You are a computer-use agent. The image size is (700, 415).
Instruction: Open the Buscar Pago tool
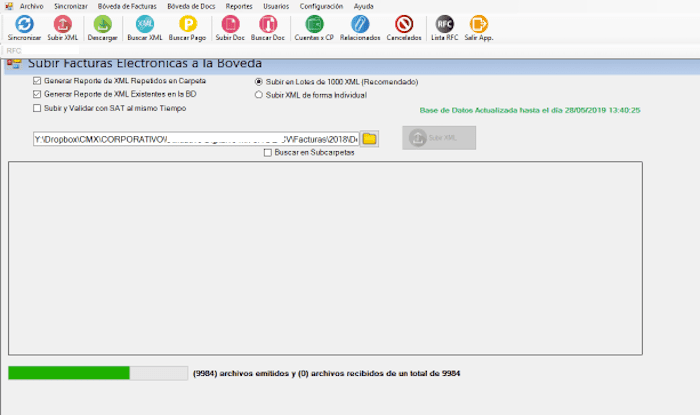click(x=188, y=28)
